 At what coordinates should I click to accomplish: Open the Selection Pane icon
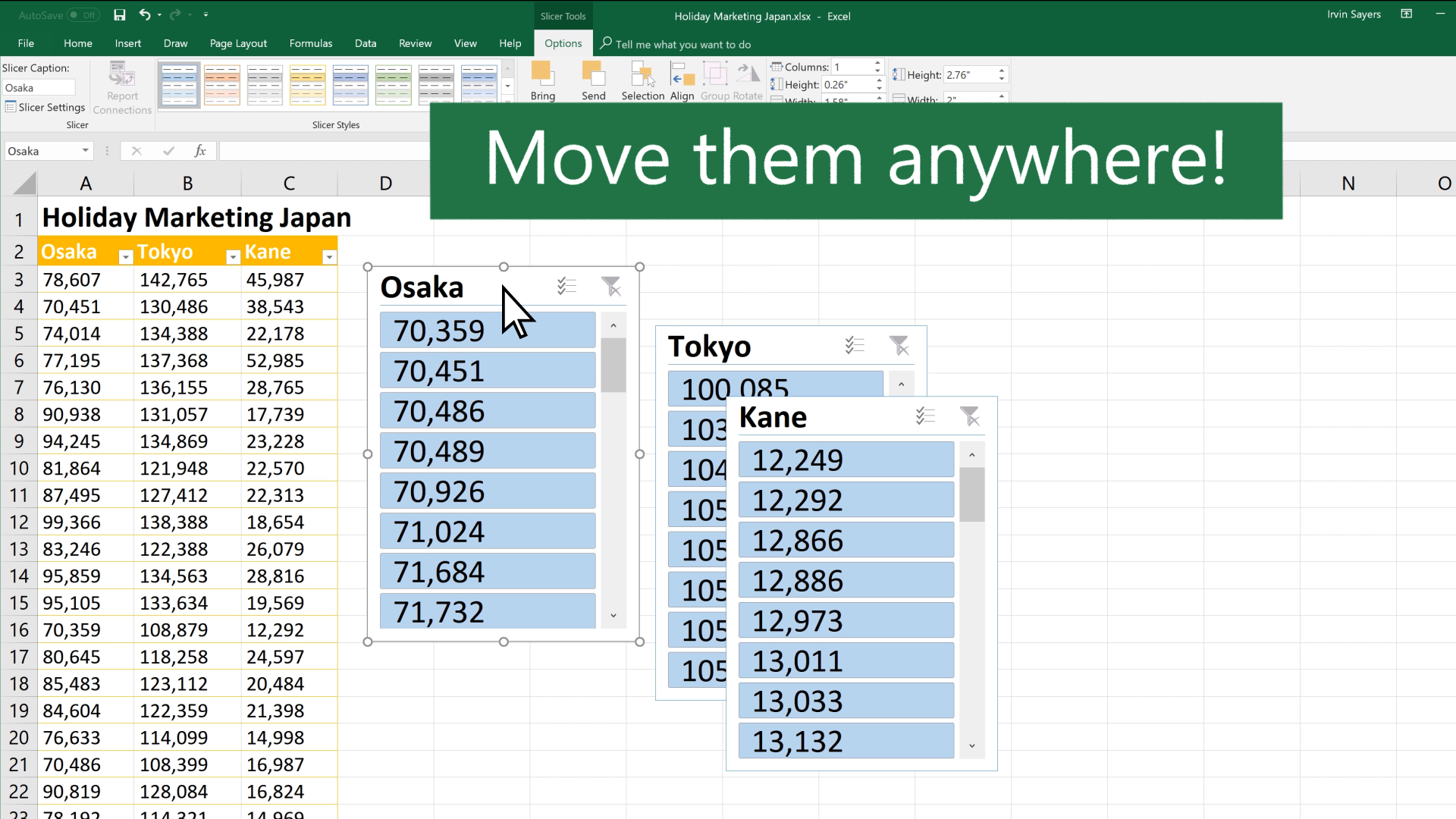642,74
